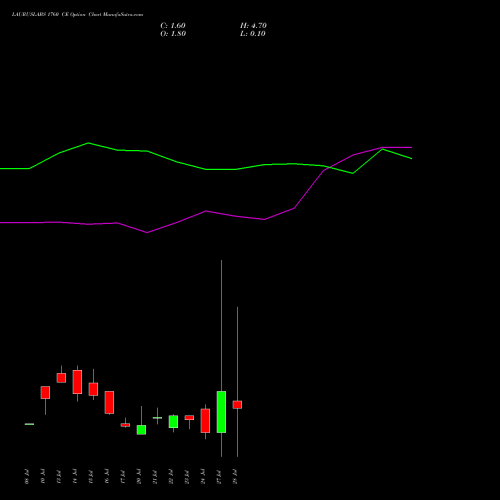Select the red candle on 16 Jul
500x500 pixels.
click(x=109, y=403)
